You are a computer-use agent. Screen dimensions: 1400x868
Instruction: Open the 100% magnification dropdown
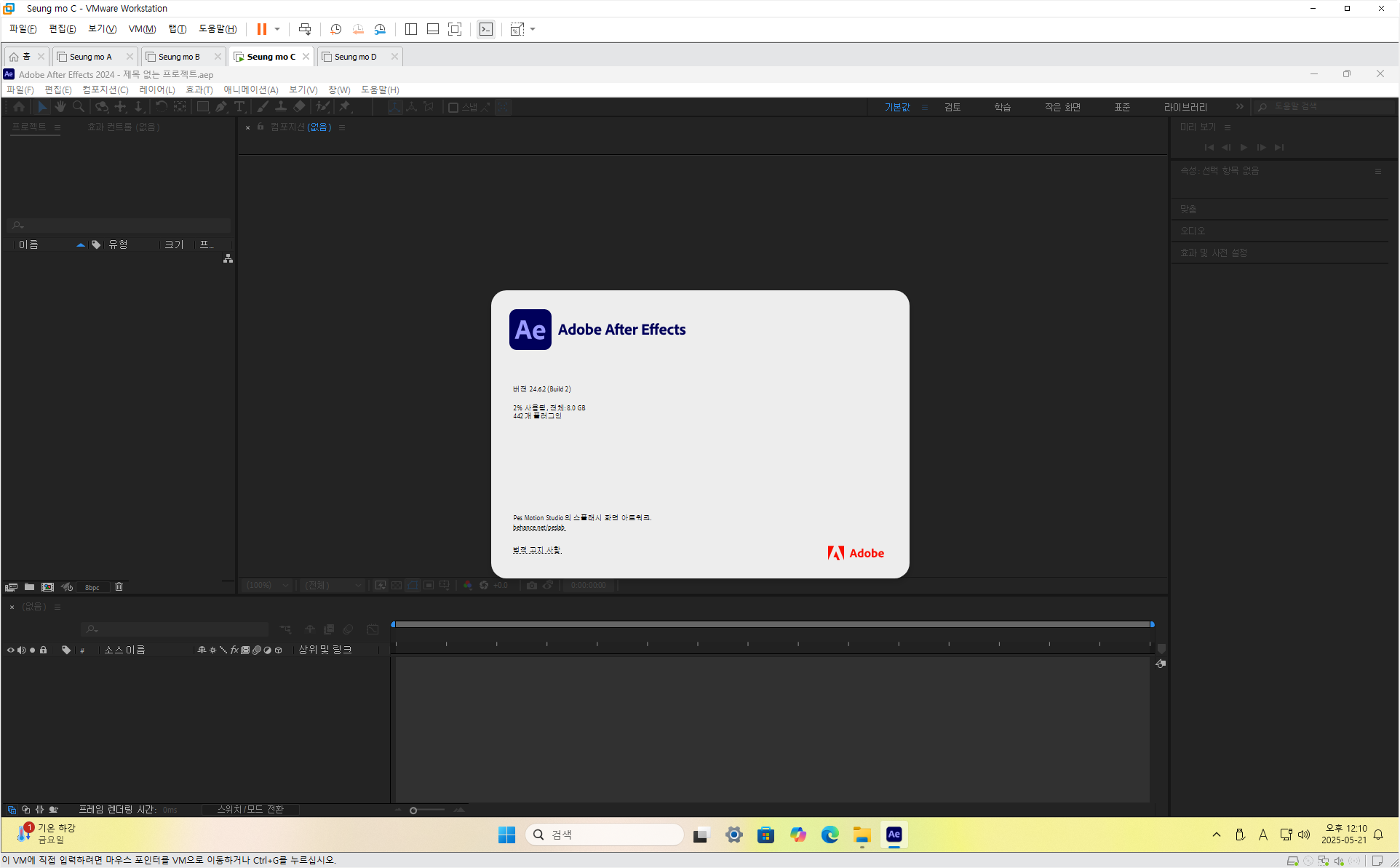[267, 586]
